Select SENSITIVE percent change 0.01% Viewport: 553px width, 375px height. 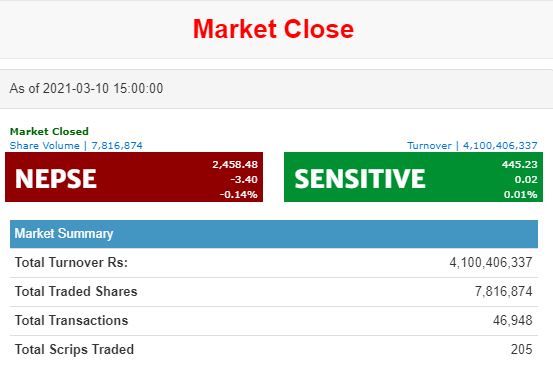point(521,194)
